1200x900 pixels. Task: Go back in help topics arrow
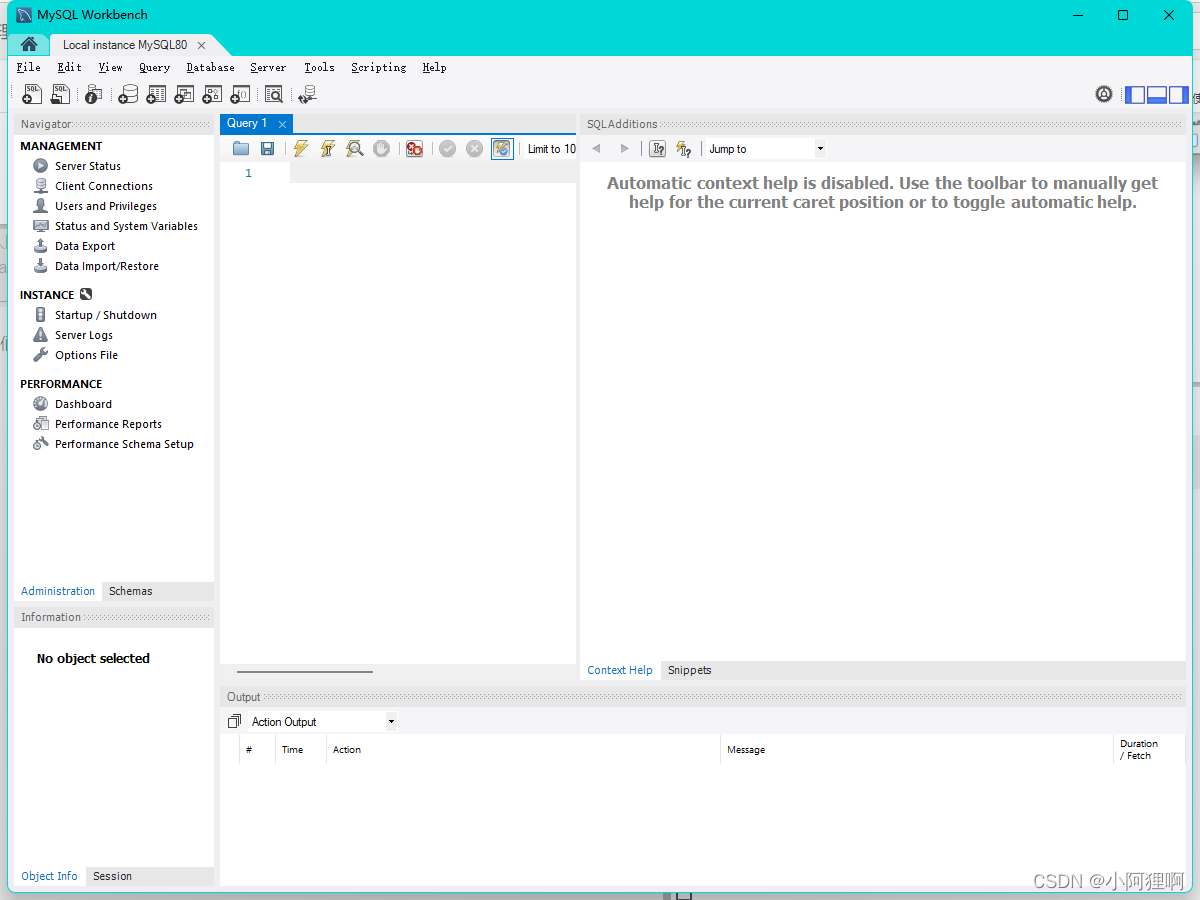[x=597, y=149]
